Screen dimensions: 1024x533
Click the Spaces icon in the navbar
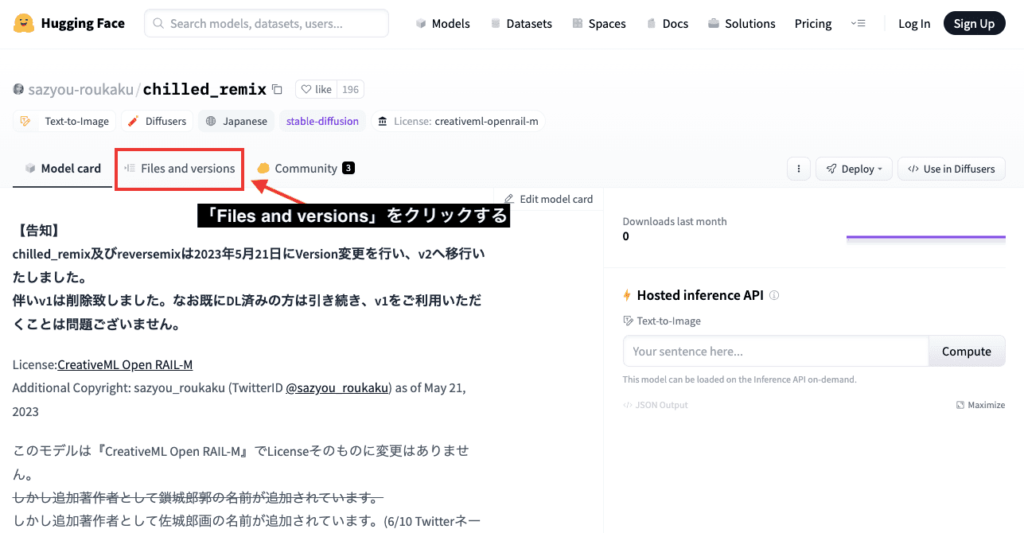pyautogui.click(x=577, y=24)
